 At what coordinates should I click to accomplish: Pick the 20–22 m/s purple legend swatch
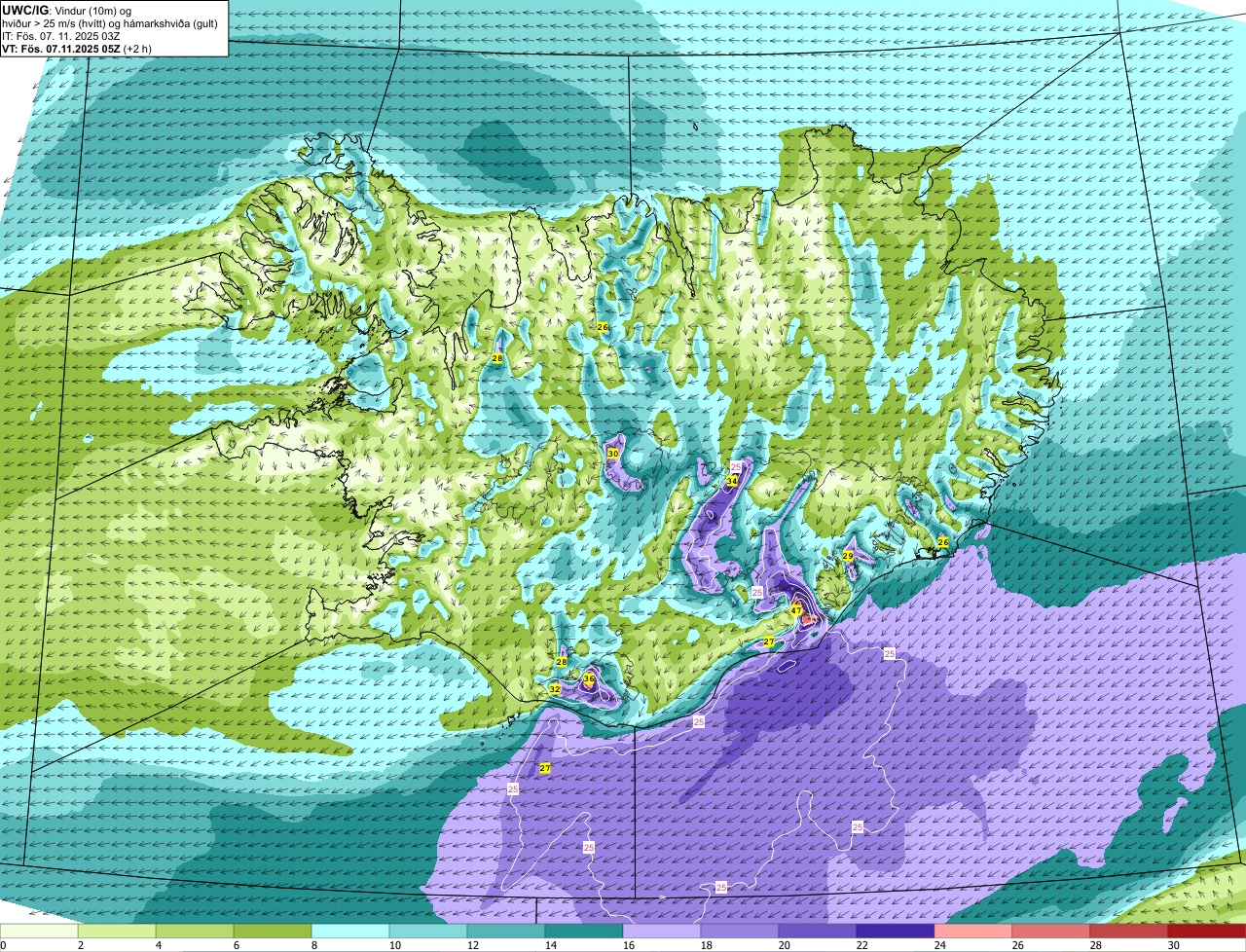(818, 932)
